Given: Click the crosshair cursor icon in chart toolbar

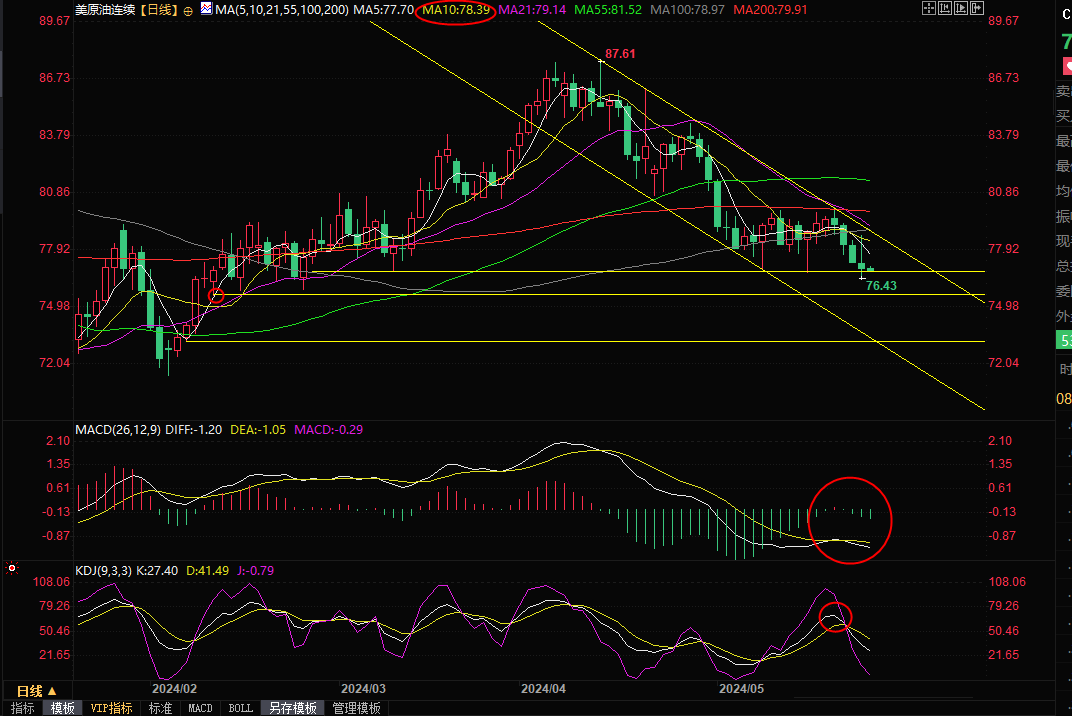Looking at the screenshot, I should [x=930, y=8].
